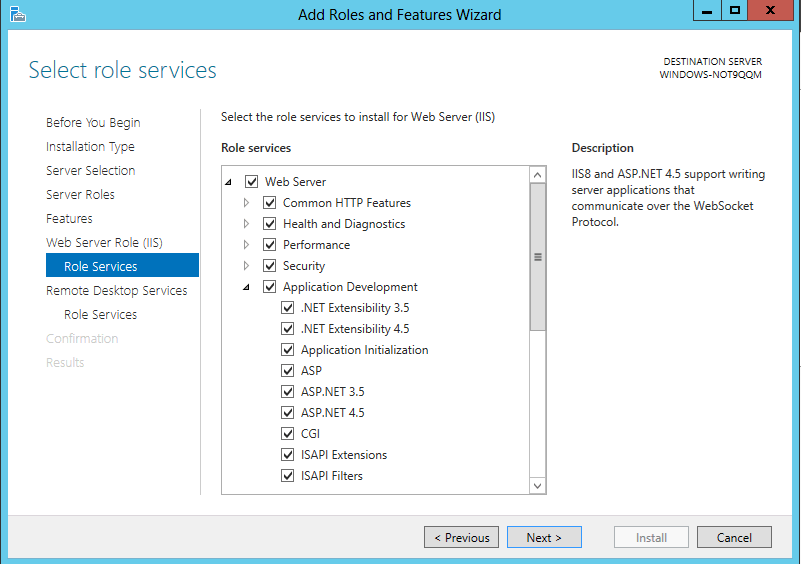
Task: Expand the Security tree node
Action: coord(247,266)
